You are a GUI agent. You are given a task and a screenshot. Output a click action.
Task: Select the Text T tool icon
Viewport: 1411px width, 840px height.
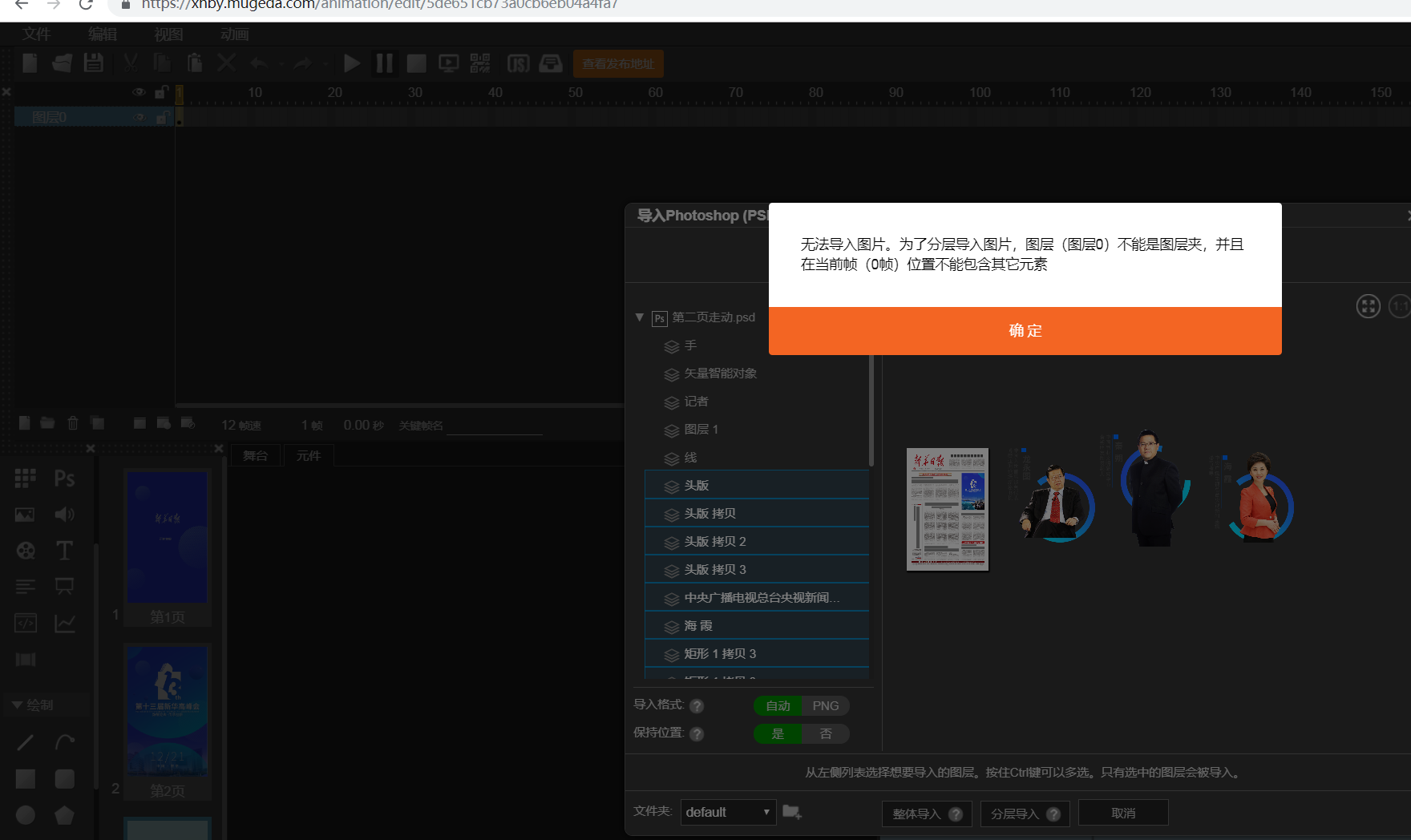coord(65,551)
